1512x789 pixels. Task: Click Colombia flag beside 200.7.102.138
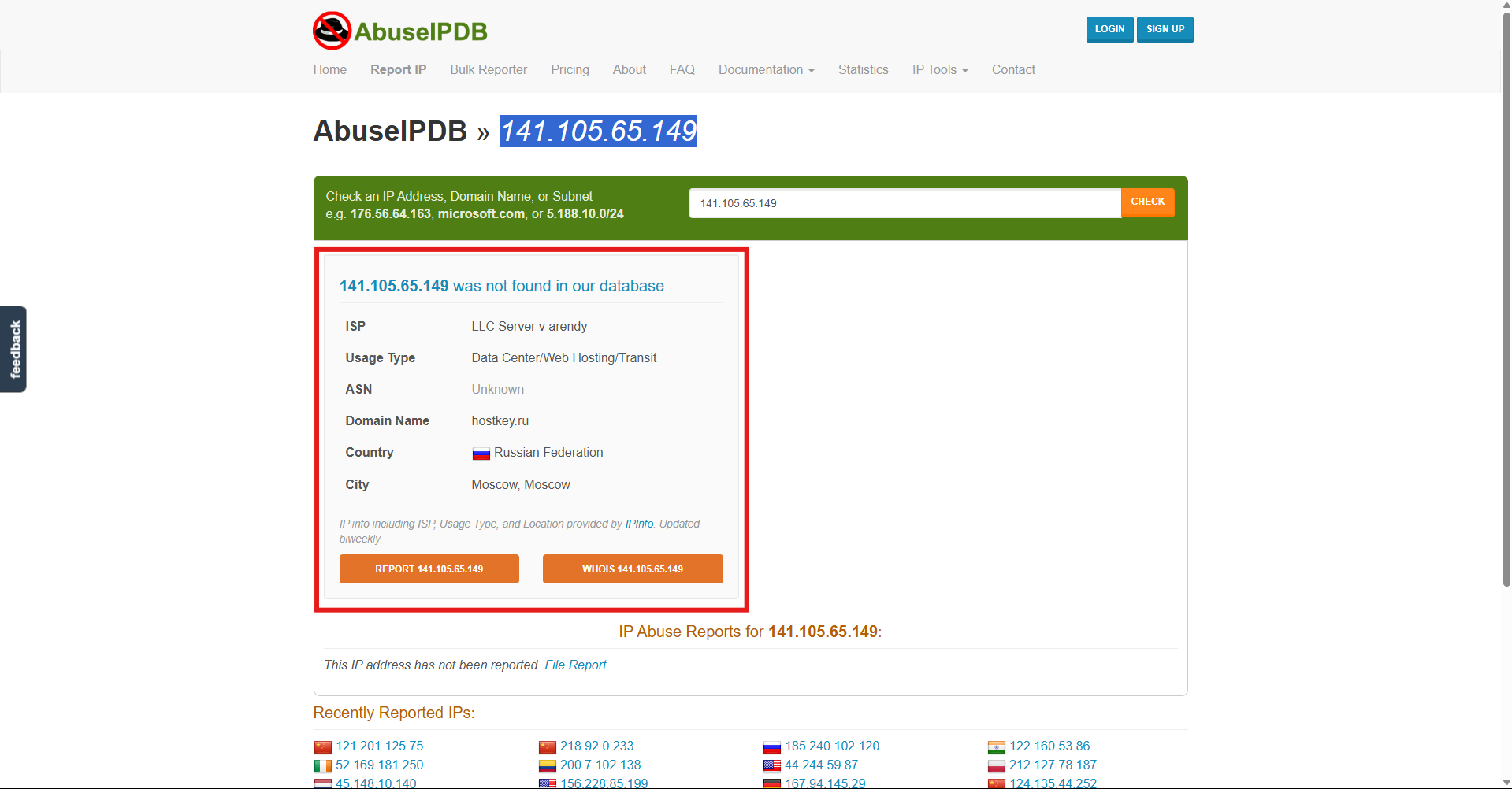pyautogui.click(x=548, y=765)
